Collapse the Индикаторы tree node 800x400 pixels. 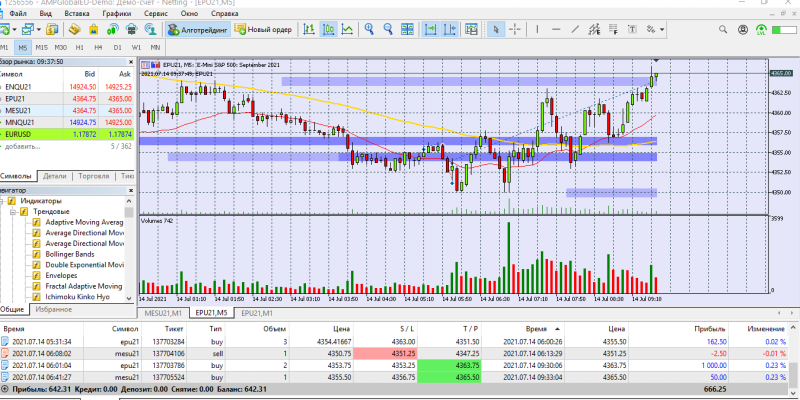[x=2, y=201]
